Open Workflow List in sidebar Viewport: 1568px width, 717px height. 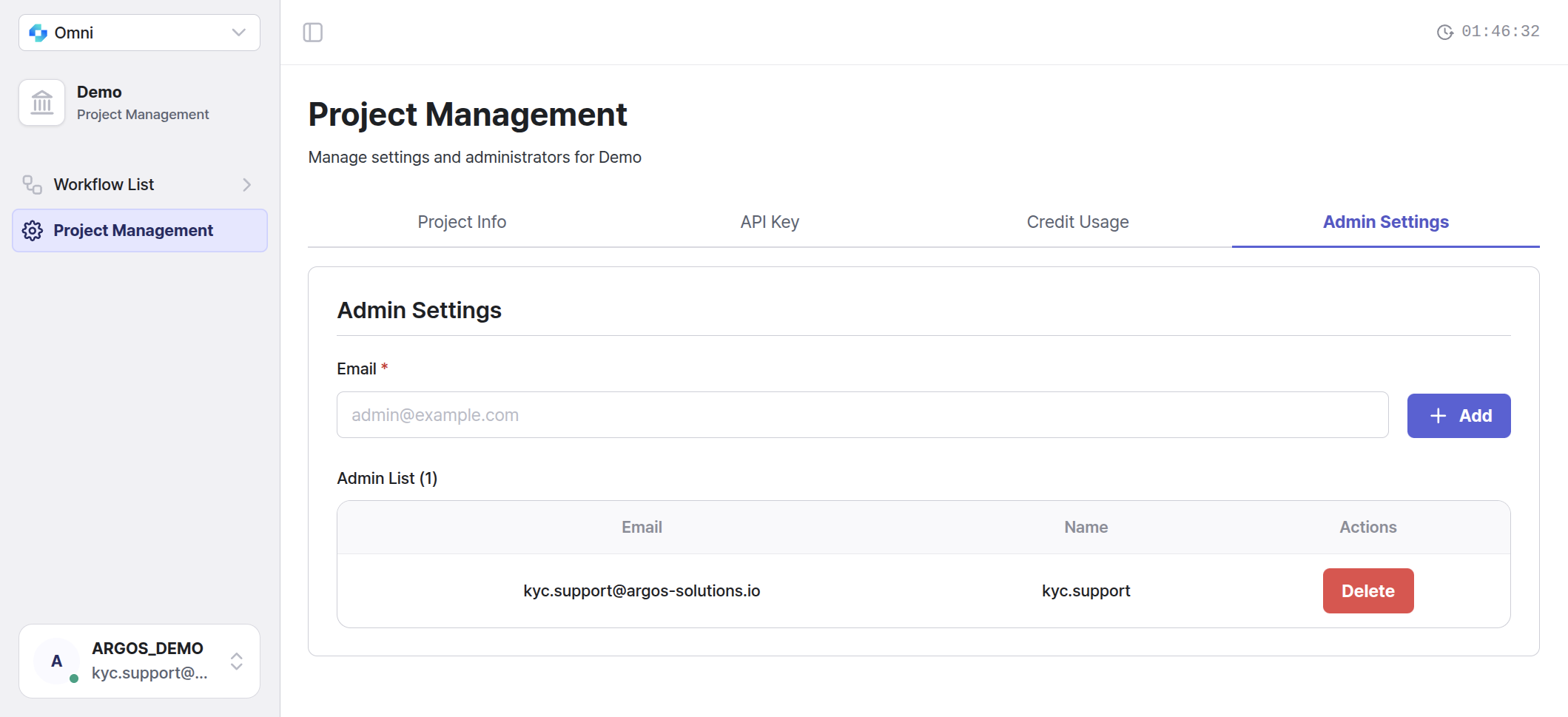coord(140,184)
